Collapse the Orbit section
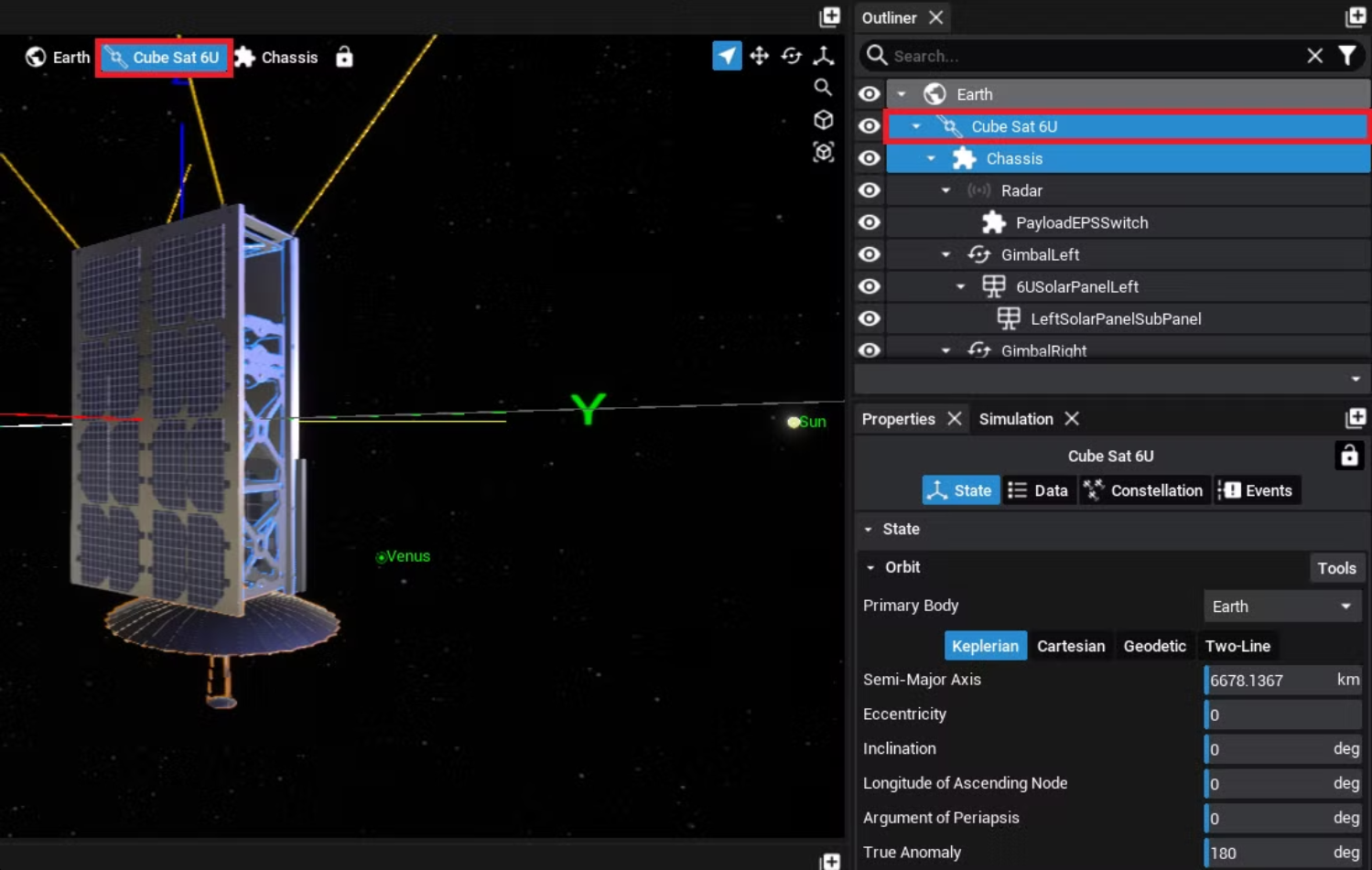 pos(870,567)
